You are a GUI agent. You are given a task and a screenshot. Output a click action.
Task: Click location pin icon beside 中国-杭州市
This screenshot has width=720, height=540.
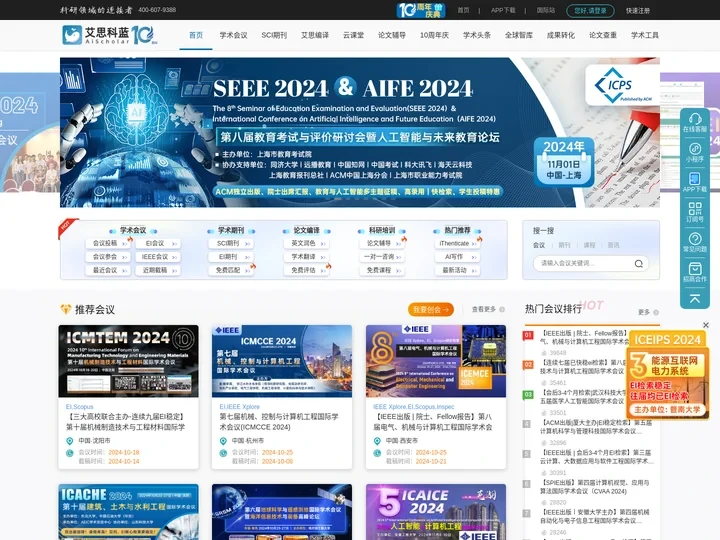click(x=223, y=441)
